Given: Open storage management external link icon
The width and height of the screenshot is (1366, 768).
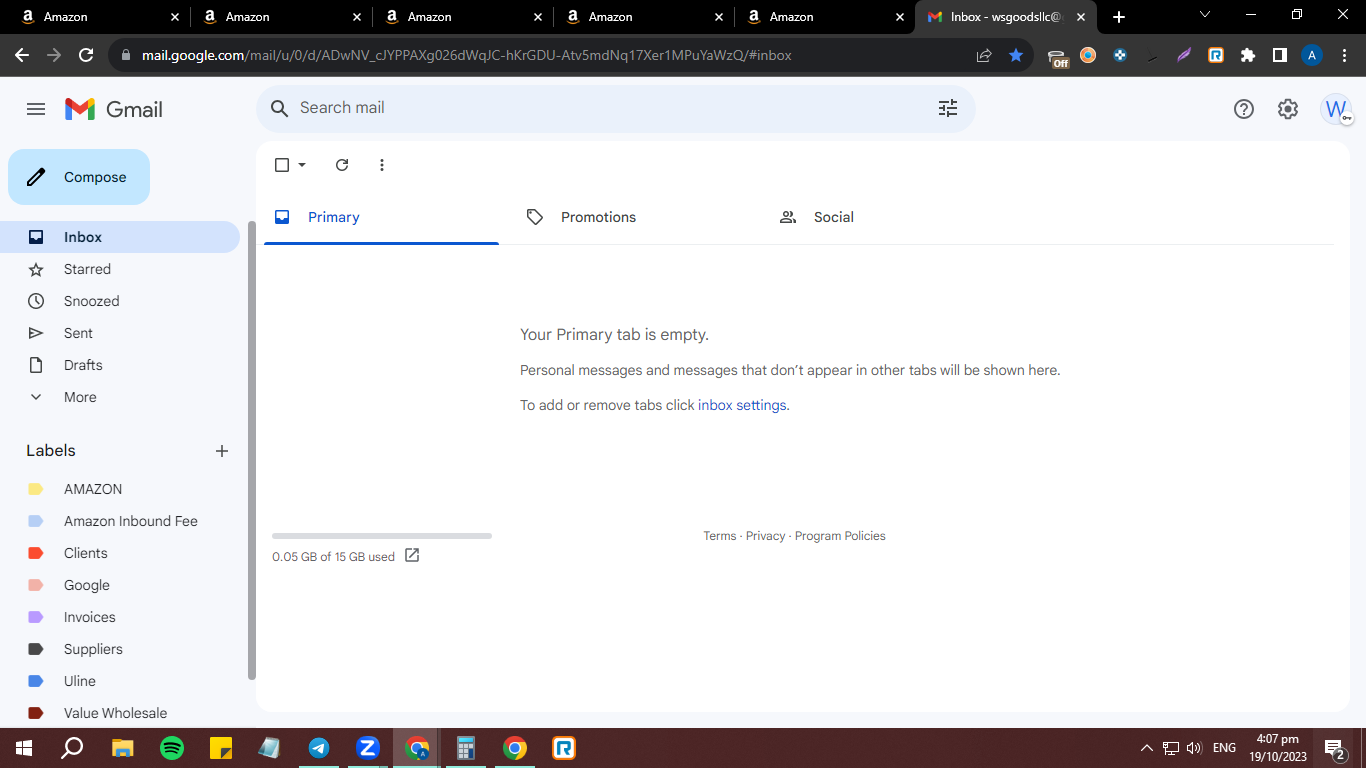Looking at the screenshot, I should 412,555.
